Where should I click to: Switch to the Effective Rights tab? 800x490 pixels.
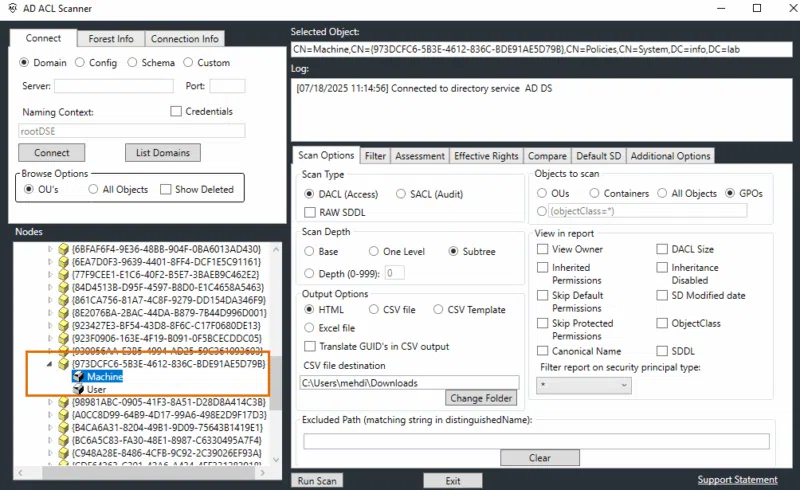pos(486,156)
